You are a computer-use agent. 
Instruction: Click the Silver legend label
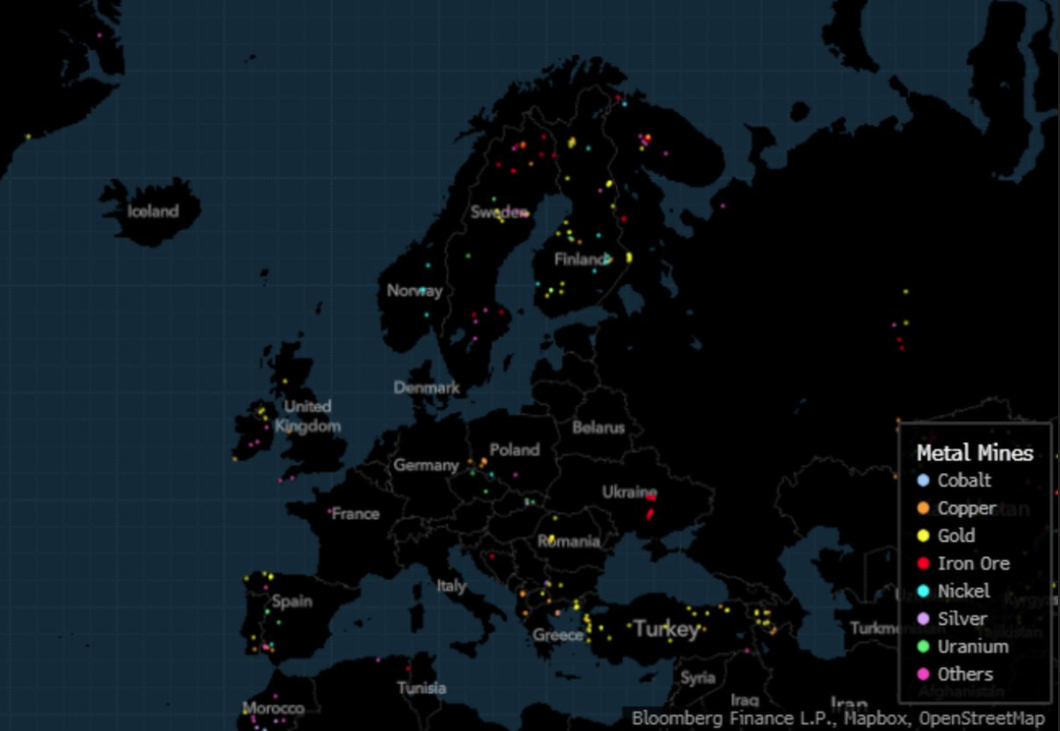tap(962, 619)
